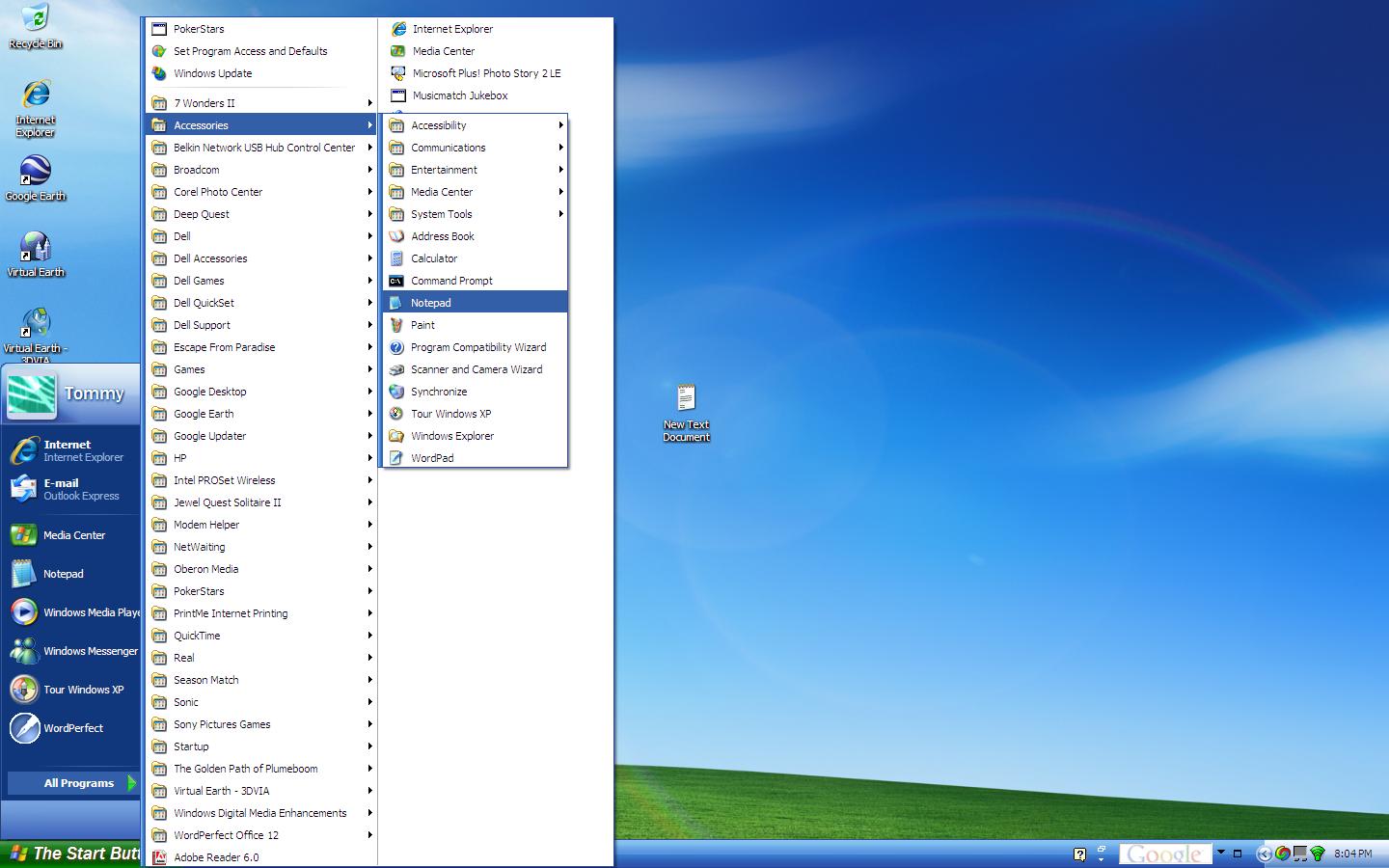
Task: Open Calculator in the Accessories list
Action: [x=476, y=258]
